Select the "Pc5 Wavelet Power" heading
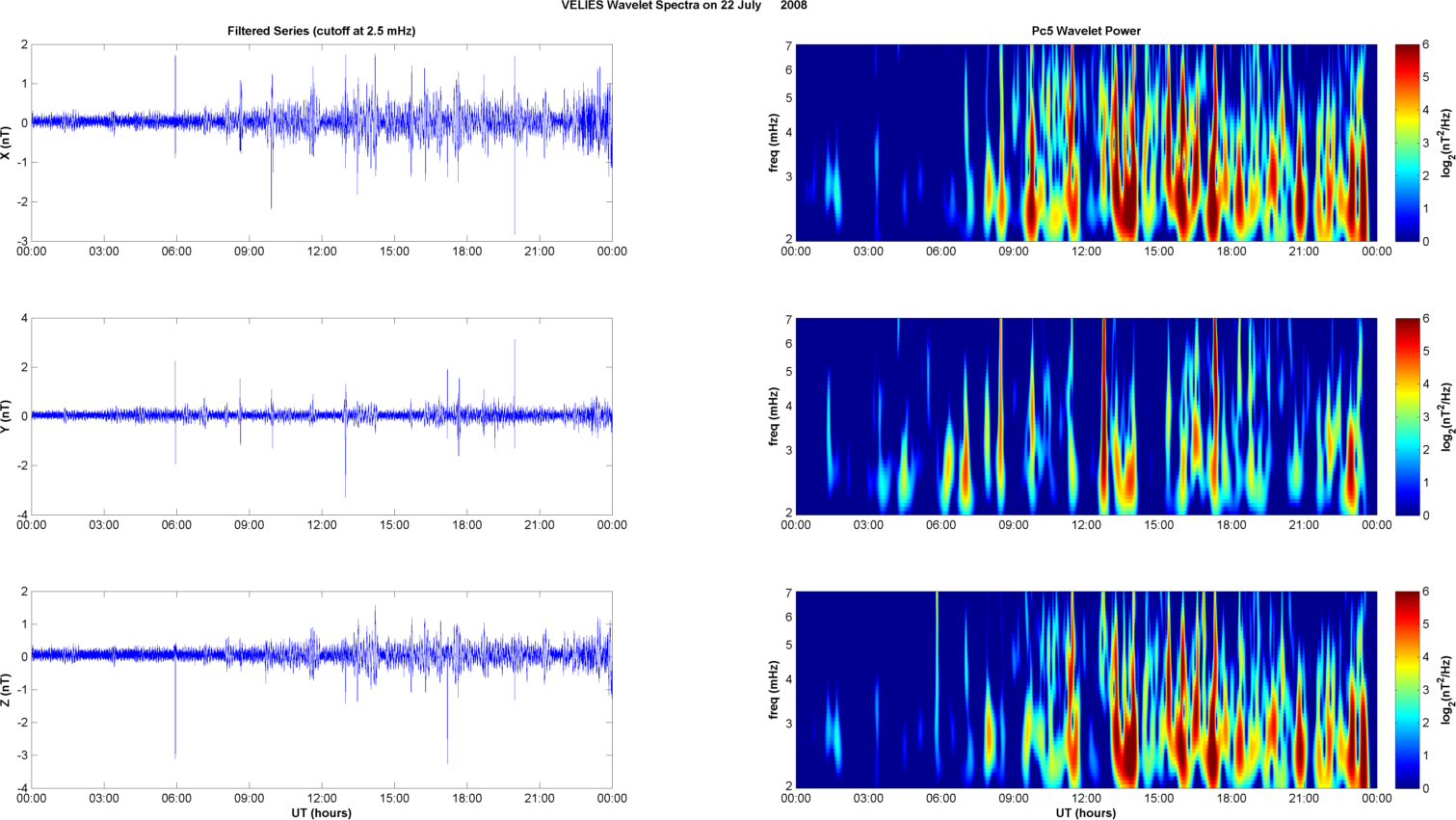Viewport: 1456px width, 820px height. pyautogui.click(x=1086, y=31)
